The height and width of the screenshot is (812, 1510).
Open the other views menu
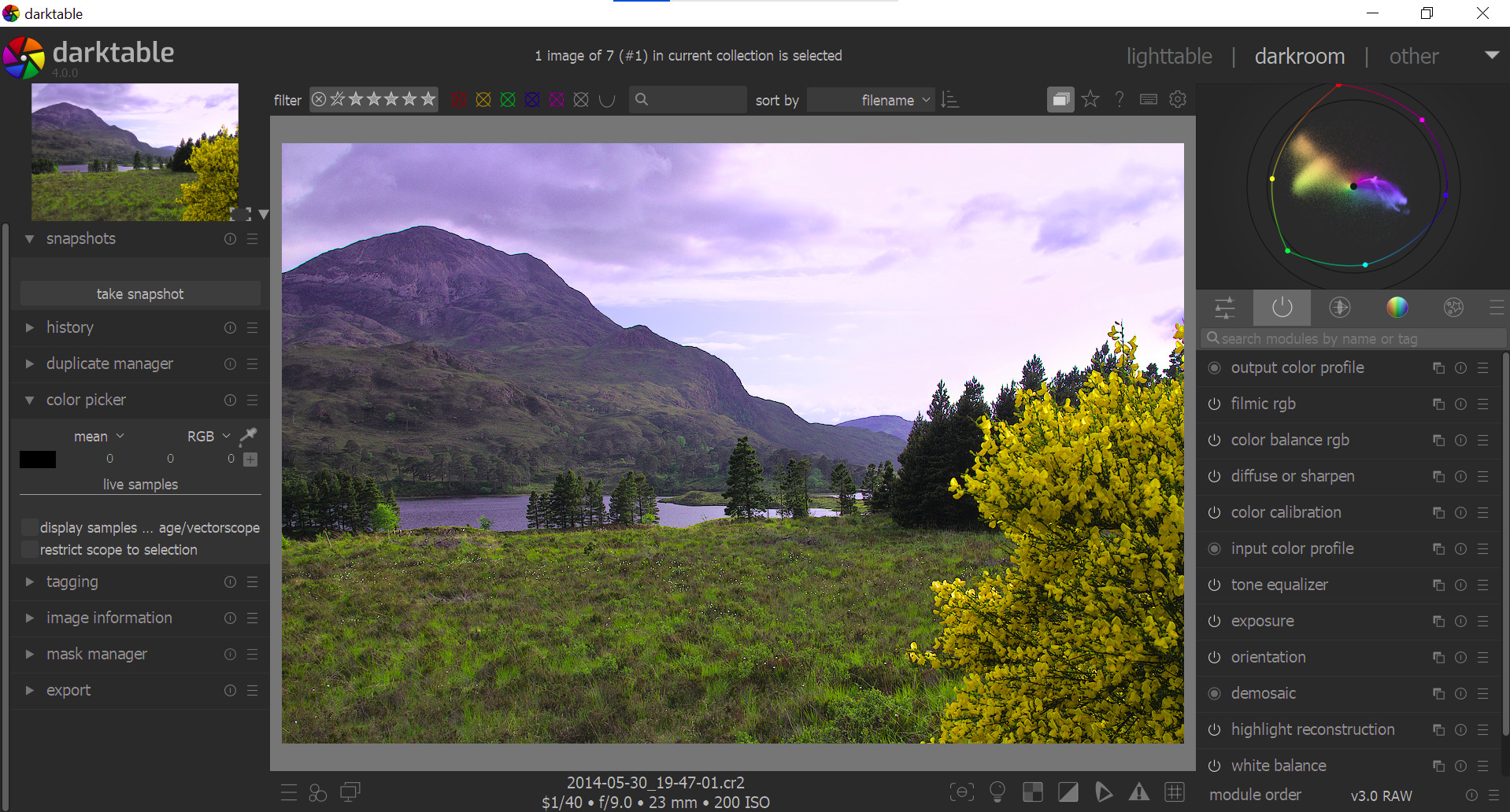[1414, 57]
